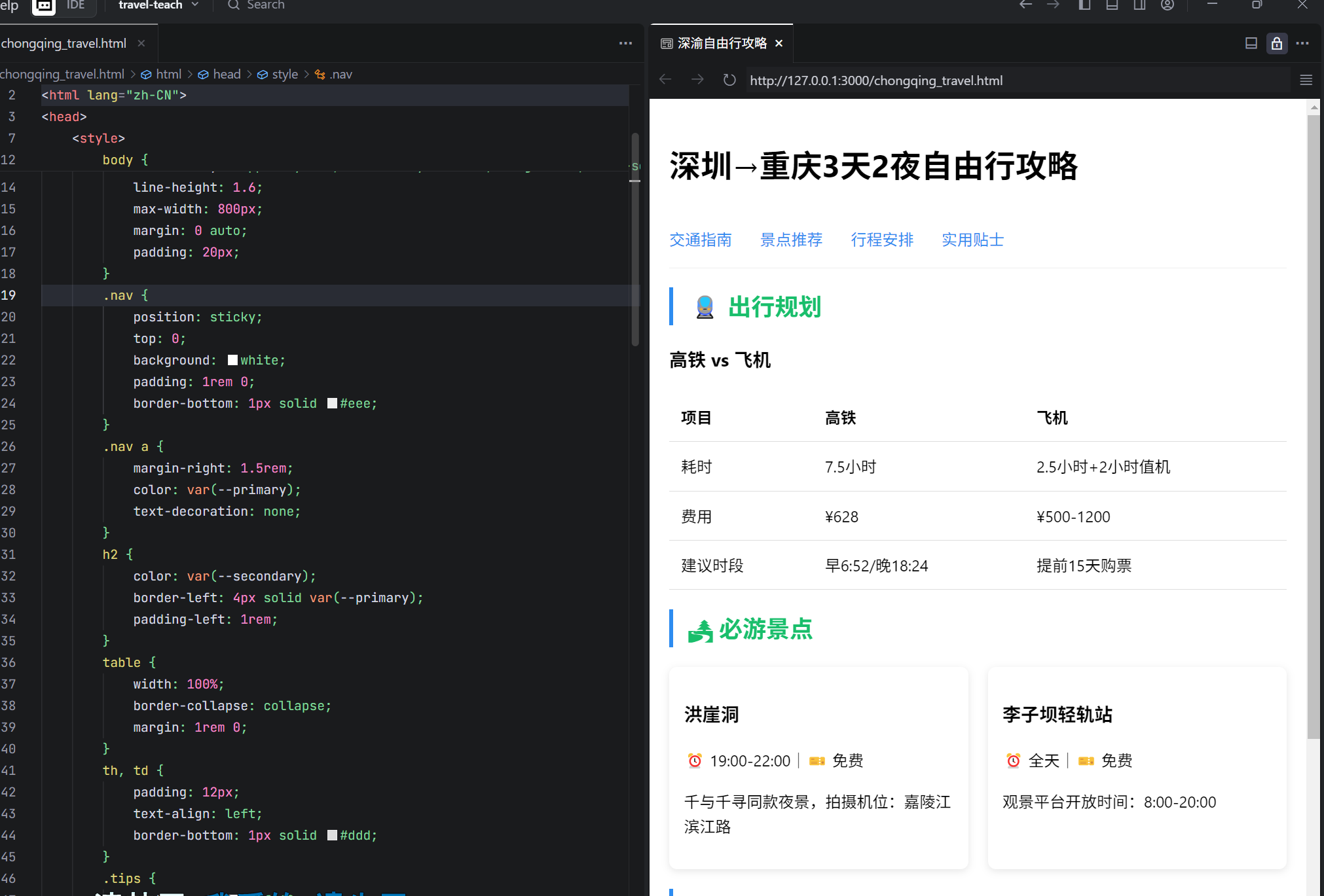The height and width of the screenshot is (896, 1324).
Task: Click table cell 7.5小时
Action: tap(851, 467)
